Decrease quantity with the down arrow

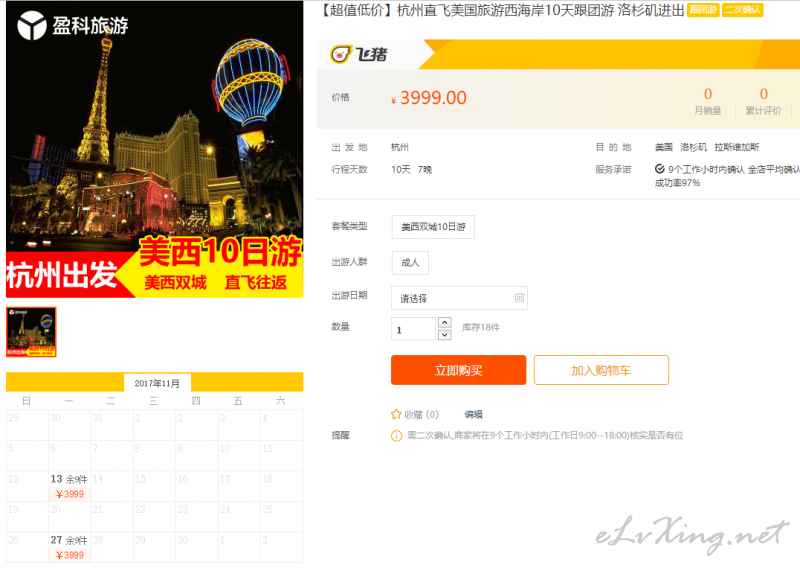tap(444, 335)
